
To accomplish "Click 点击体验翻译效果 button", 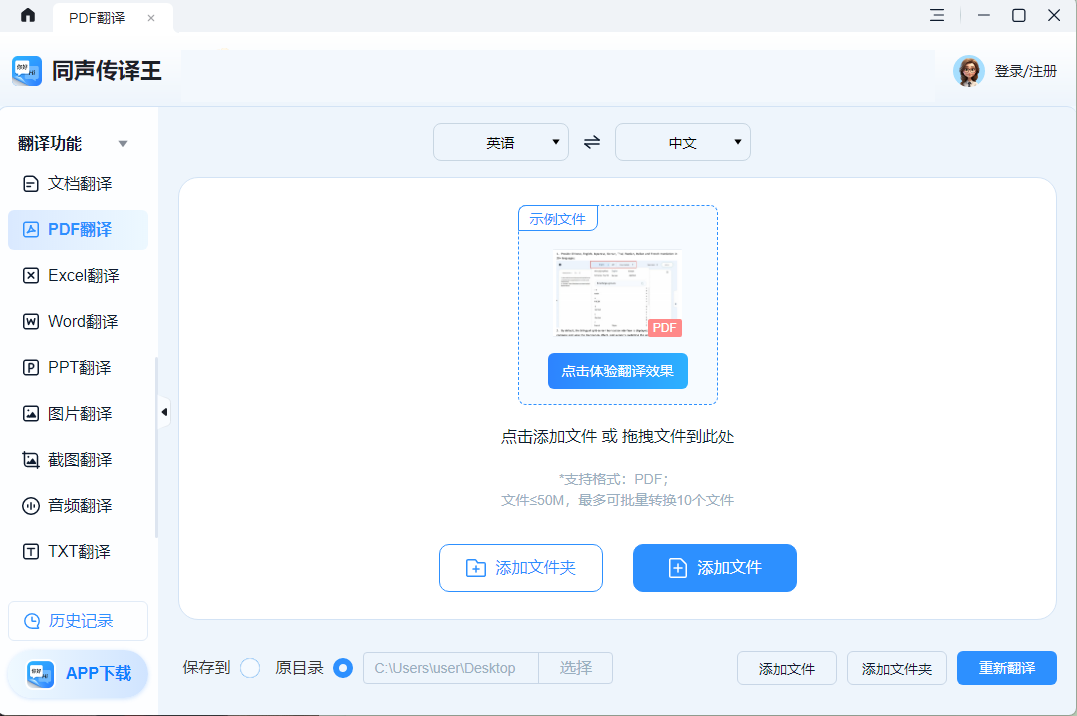I will point(617,371).
